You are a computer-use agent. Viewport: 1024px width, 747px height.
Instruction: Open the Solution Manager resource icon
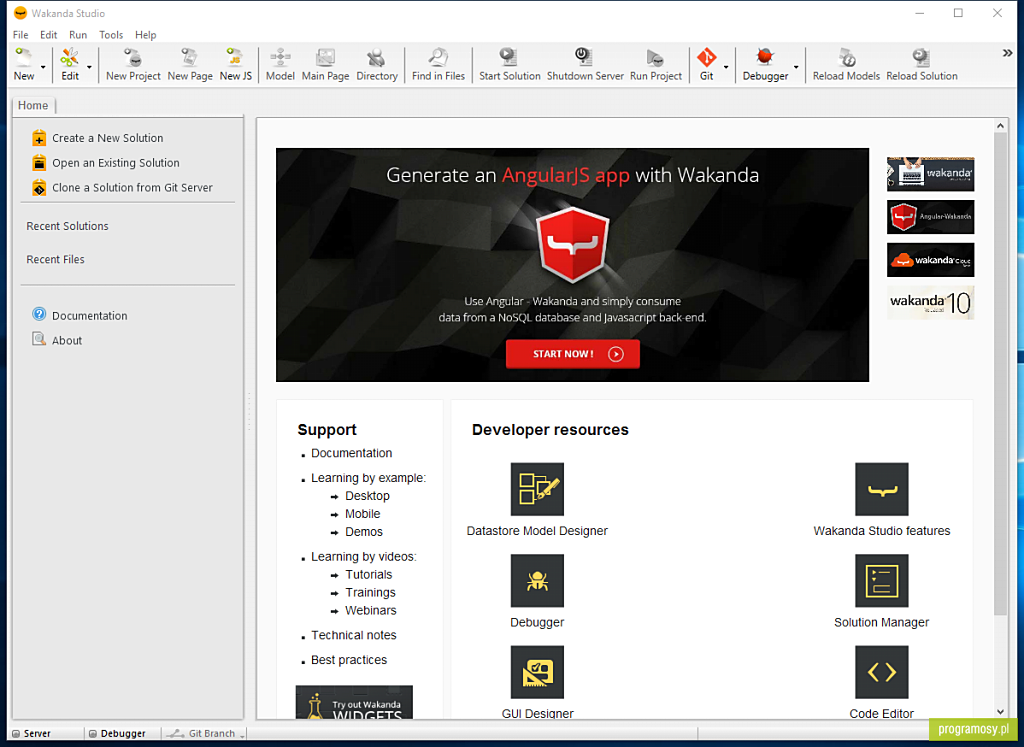pos(882,580)
